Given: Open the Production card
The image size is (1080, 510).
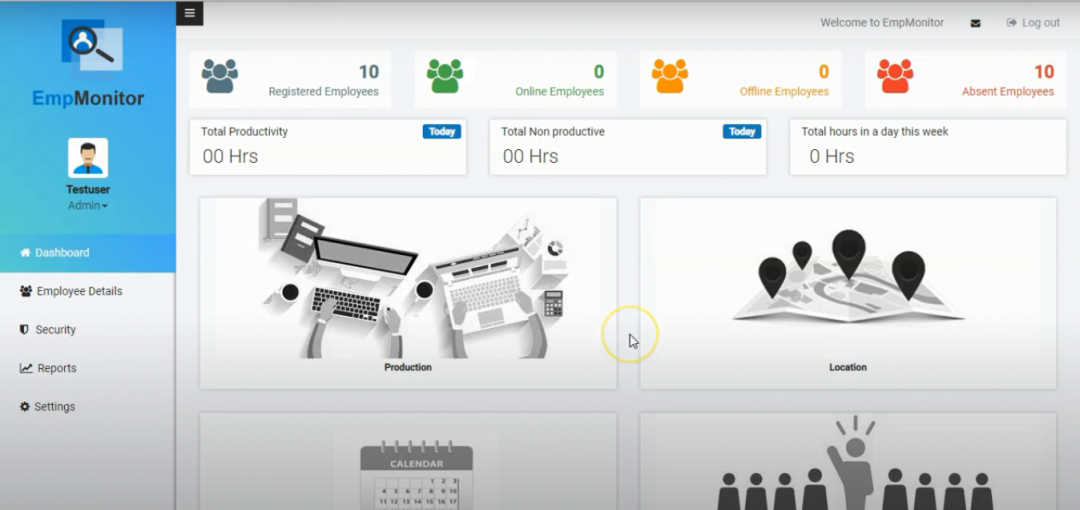Looking at the screenshot, I should point(408,290).
